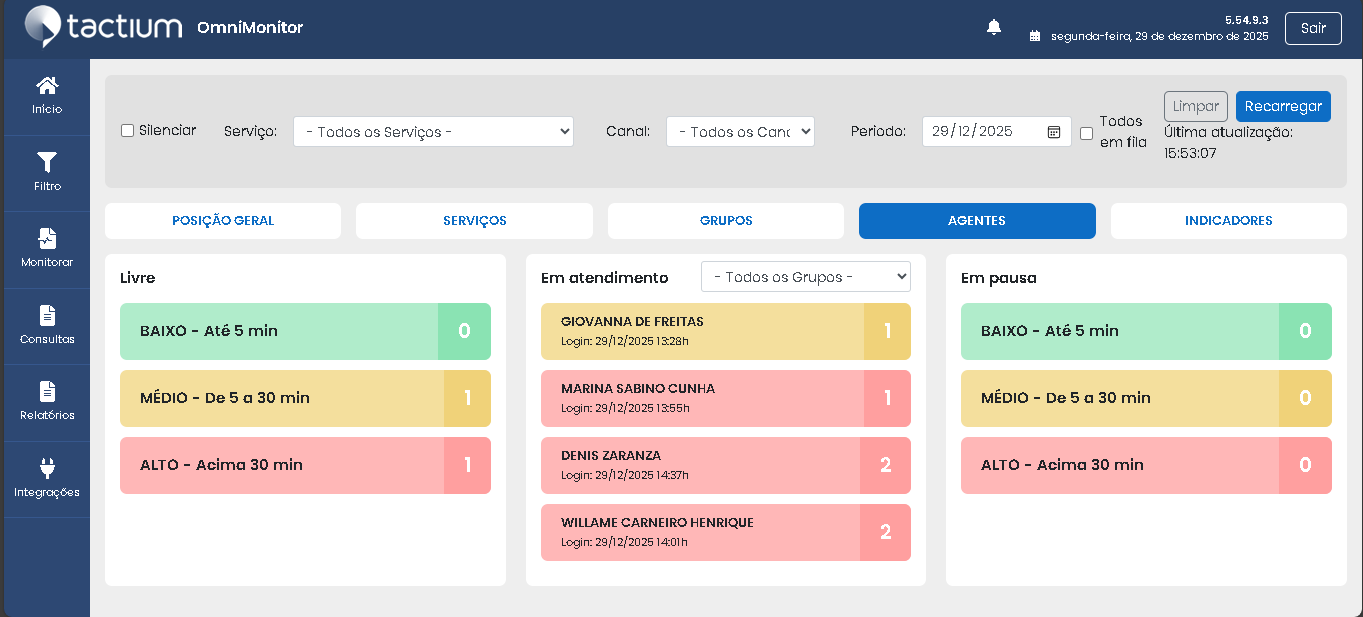The width and height of the screenshot is (1363, 617).
Task: Go to Início home icon
Action: click(x=47, y=87)
